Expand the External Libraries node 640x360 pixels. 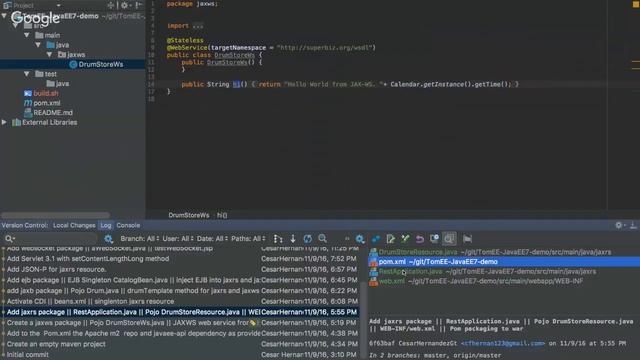(x=4, y=122)
